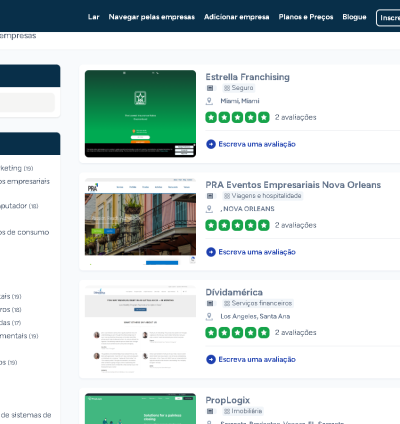
Task: Click the Viagens e hospitalidade category tag
Action: (263, 195)
